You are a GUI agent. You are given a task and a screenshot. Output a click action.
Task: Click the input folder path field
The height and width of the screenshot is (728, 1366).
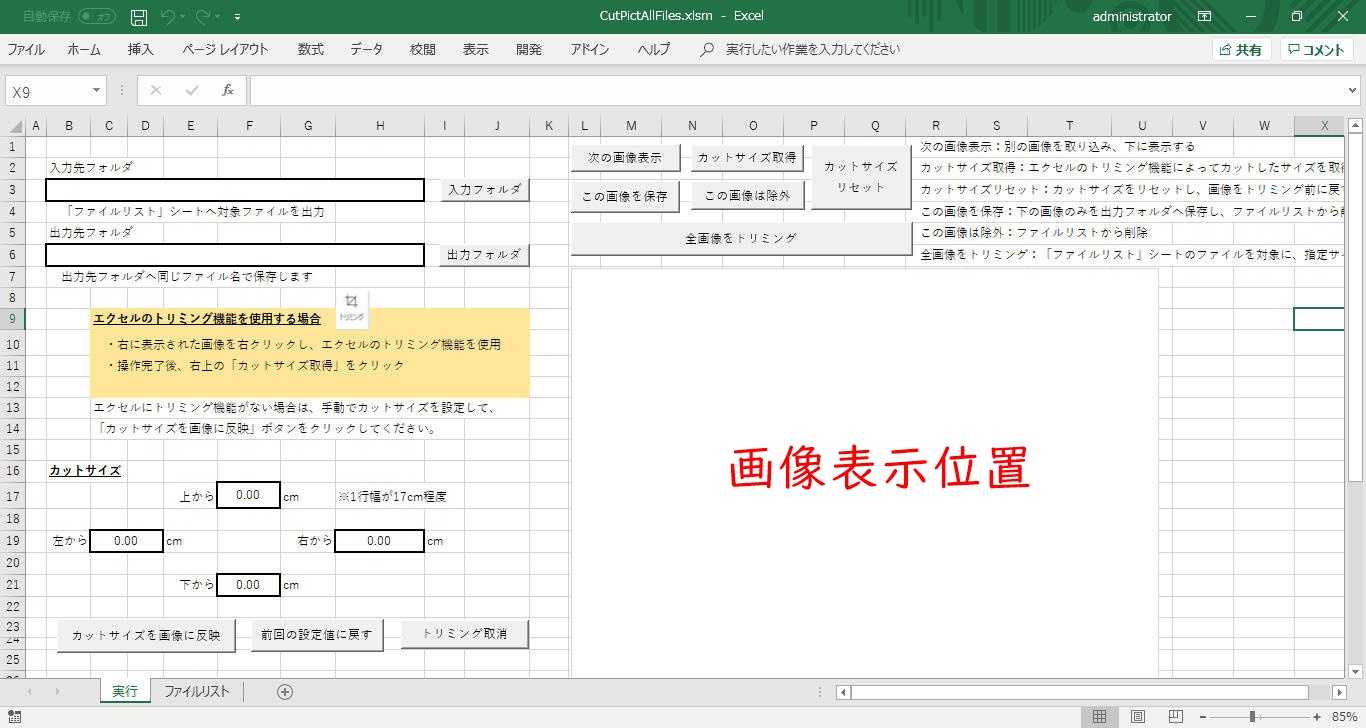pyautogui.click(x=235, y=190)
